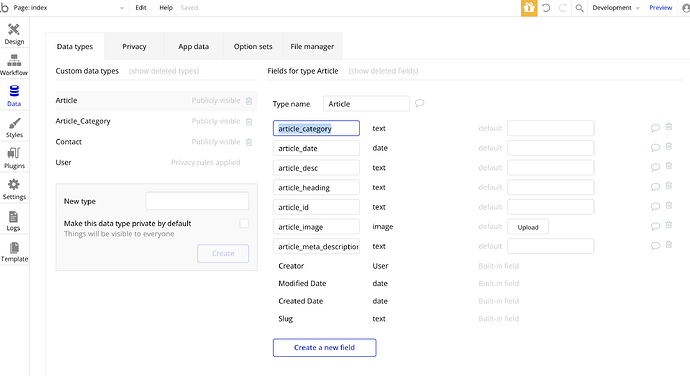Add comment on article_meta_description field
The height and width of the screenshot is (376, 690).
(x=655, y=246)
